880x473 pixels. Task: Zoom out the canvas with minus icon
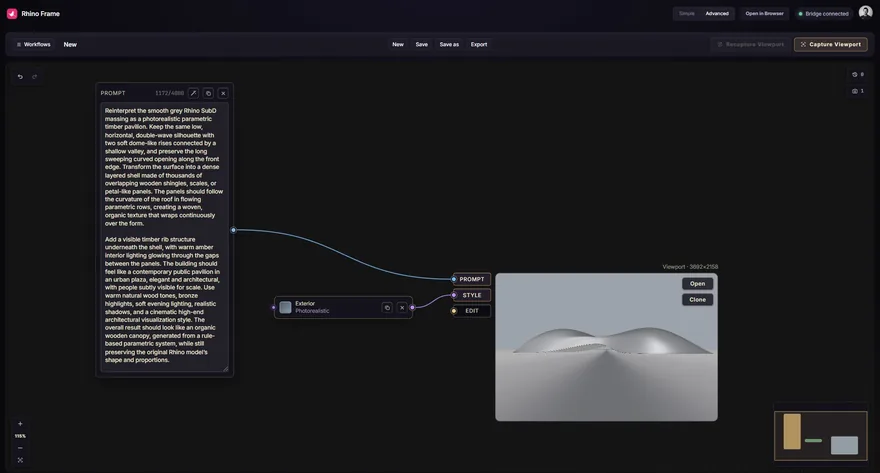coord(20,448)
